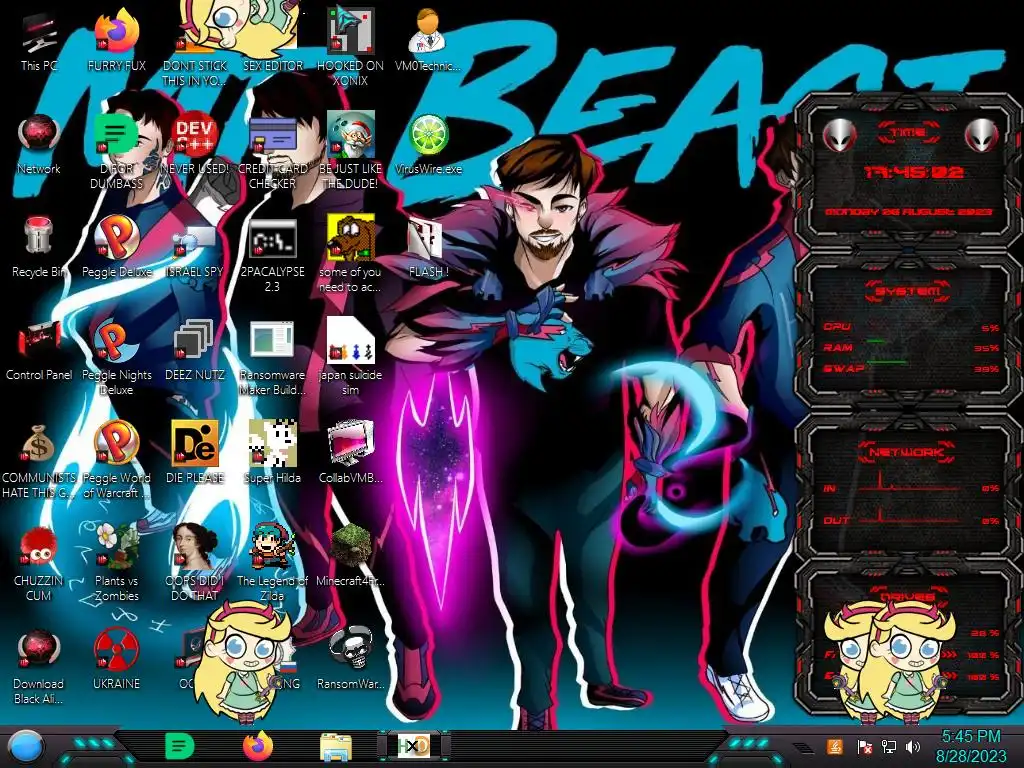Click the TIME widget header
The width and height of the screenshot is (1024, 768).
point(909,133)
